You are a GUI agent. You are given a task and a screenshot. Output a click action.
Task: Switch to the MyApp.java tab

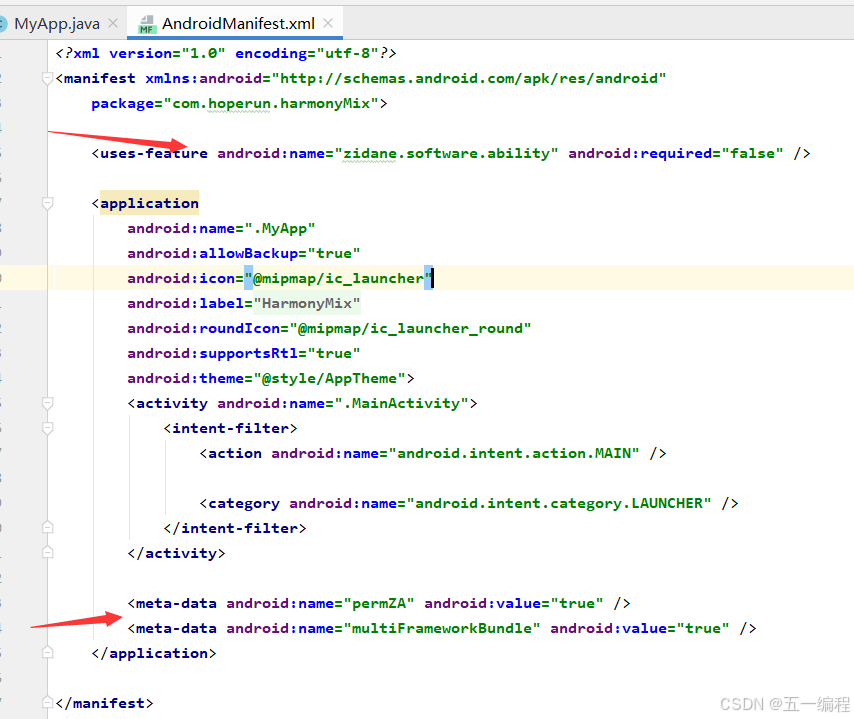57,23
